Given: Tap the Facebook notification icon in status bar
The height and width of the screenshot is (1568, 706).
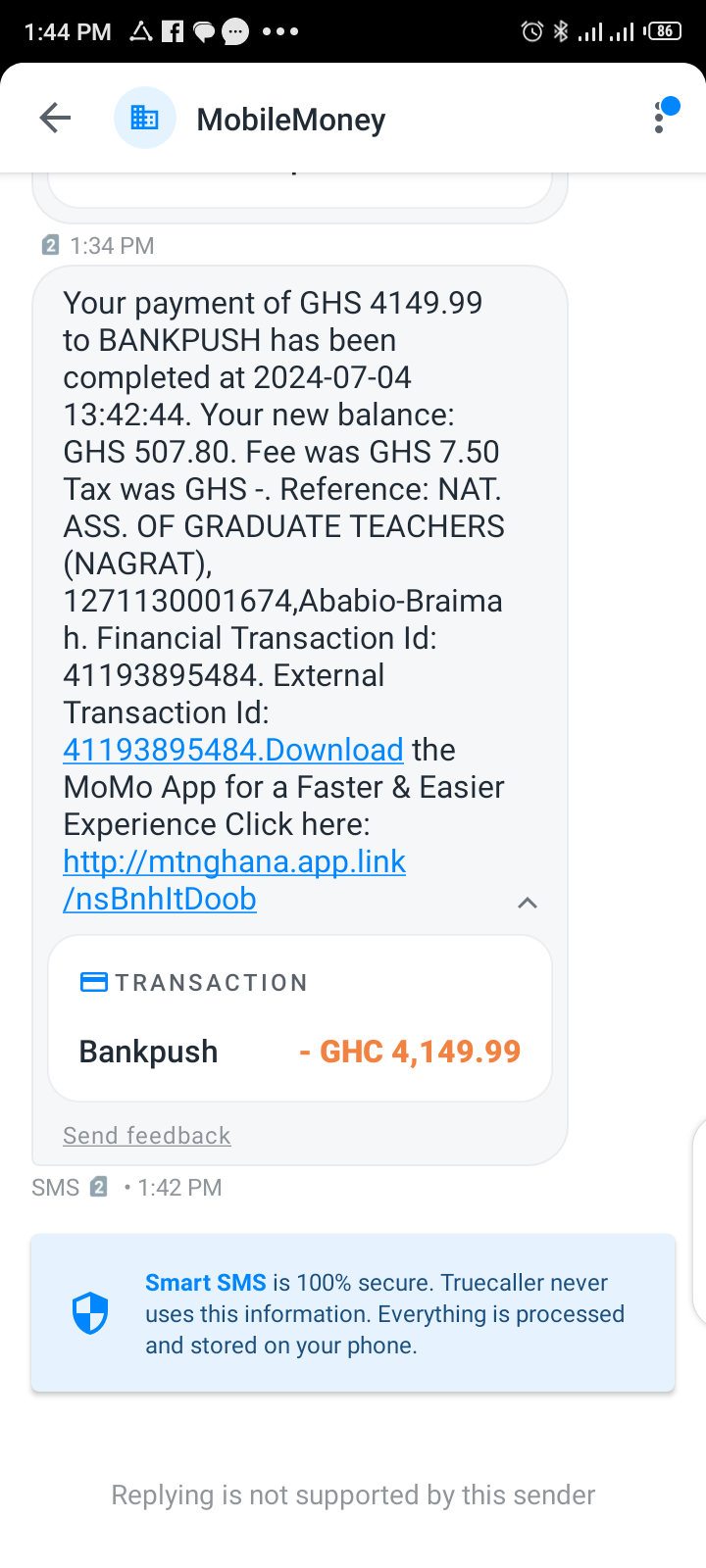Looking at the screenshot, I should 173,31.
